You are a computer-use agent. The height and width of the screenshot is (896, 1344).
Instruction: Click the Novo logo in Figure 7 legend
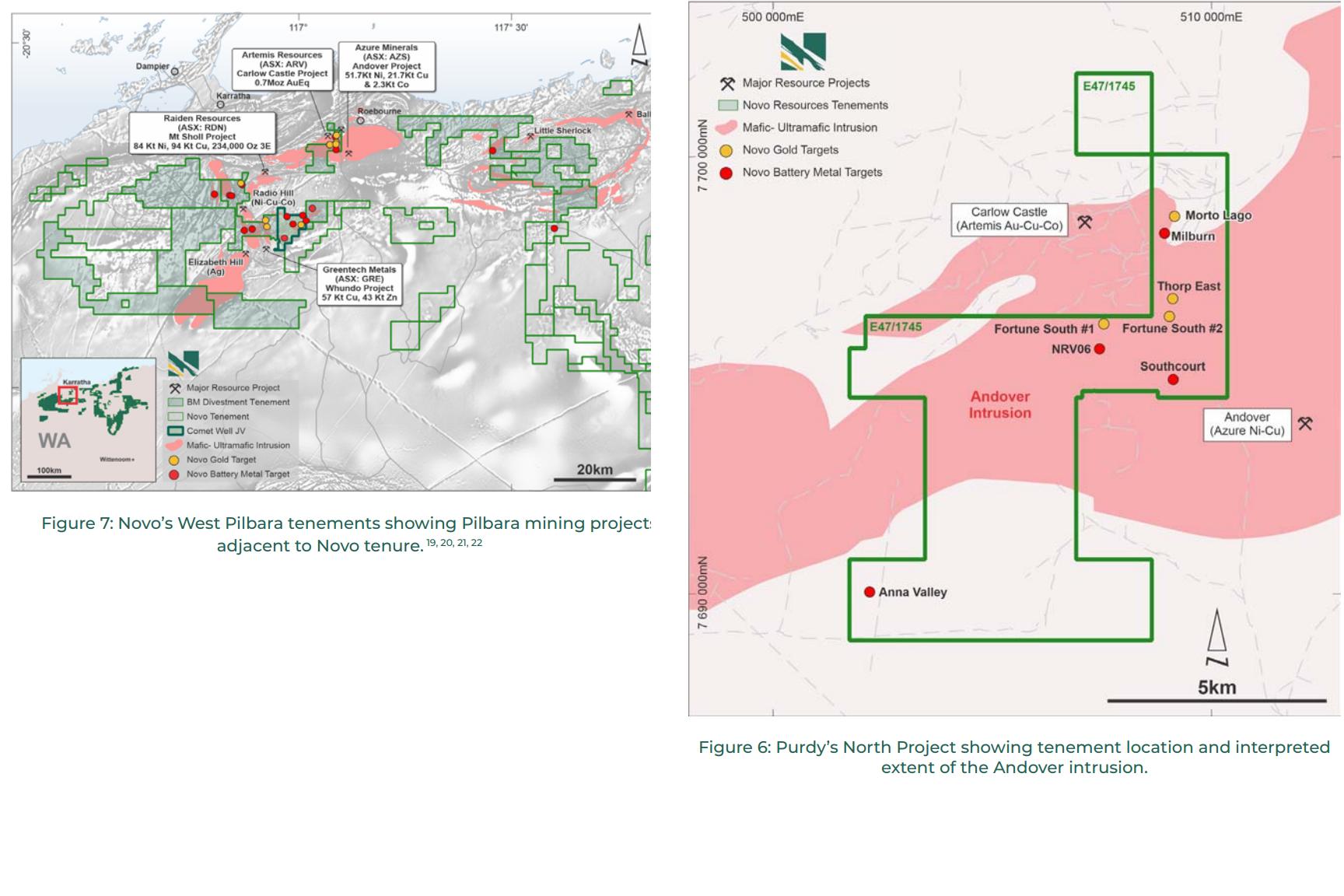click(x=184, y=363)
